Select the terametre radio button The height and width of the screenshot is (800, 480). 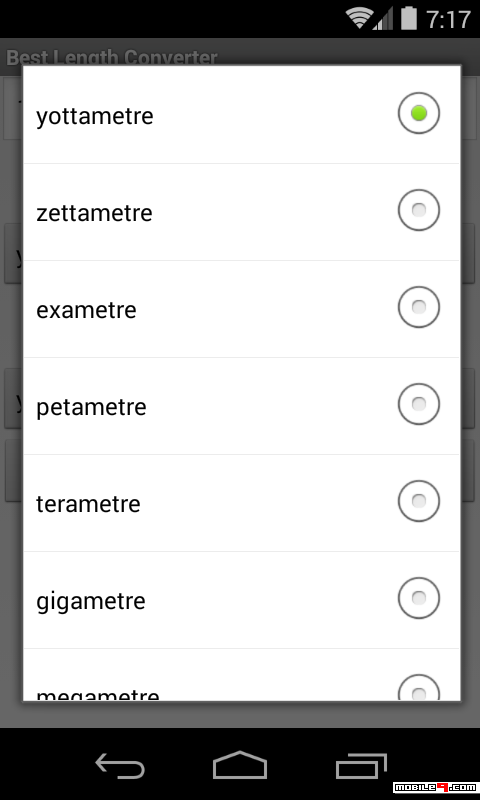pyautogui.click(x=418, y=501)
